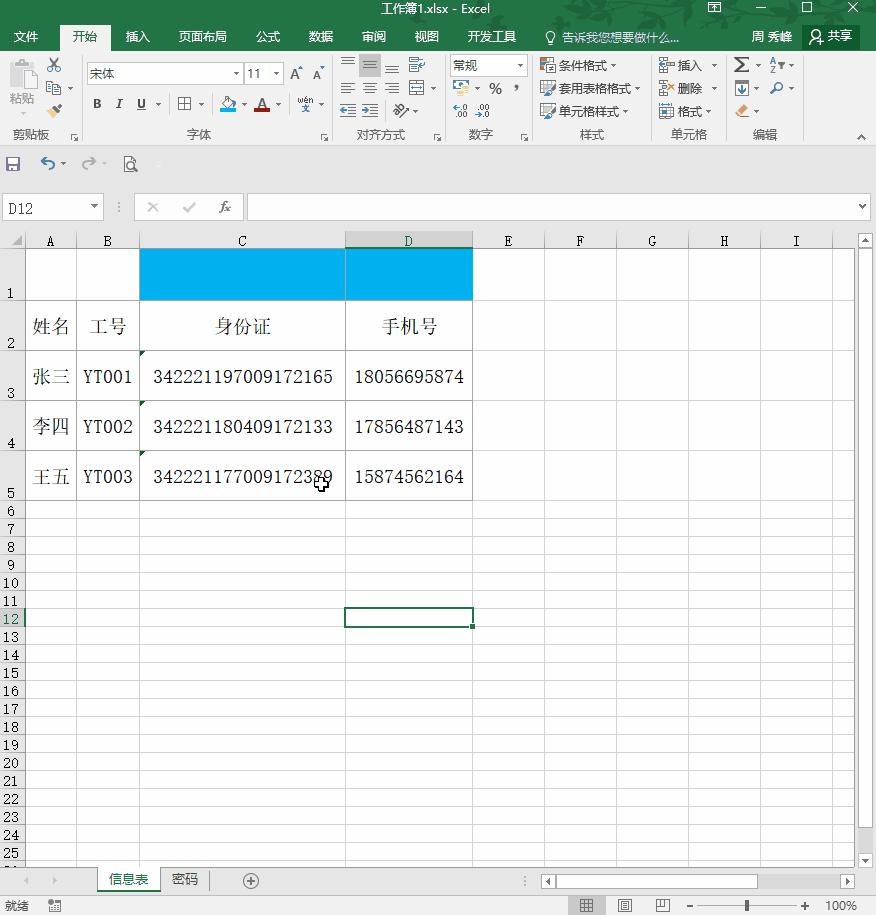The height and width of the screenshot is (915, 876).
Task: Open the 密码 worksheet tab
Action: click(x=185, y=880)
